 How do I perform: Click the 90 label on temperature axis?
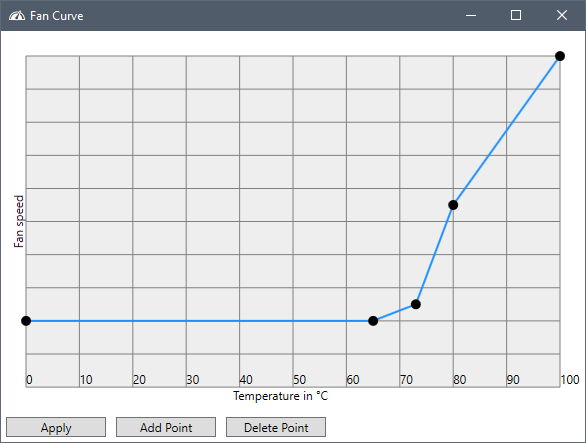513,380
